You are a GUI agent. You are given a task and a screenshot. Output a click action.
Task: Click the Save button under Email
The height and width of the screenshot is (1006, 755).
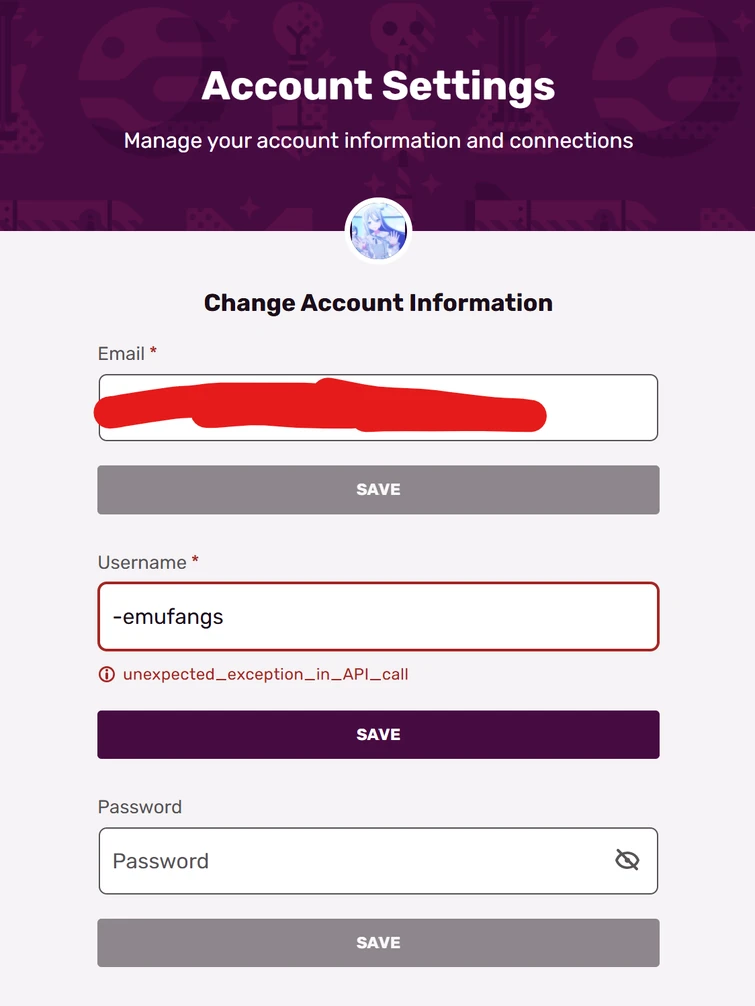point(378,489)
